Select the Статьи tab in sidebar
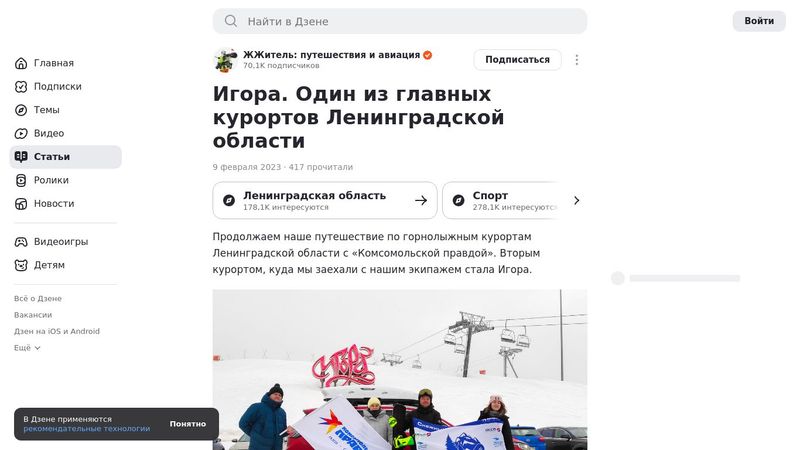The width and height of the screenshot is (800, 450). [x=65, y=157]
